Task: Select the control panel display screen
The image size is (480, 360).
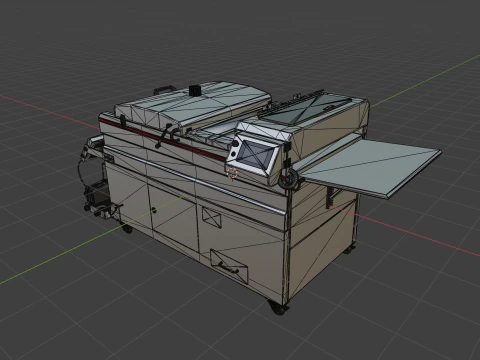Action: [x=256, y=154]
